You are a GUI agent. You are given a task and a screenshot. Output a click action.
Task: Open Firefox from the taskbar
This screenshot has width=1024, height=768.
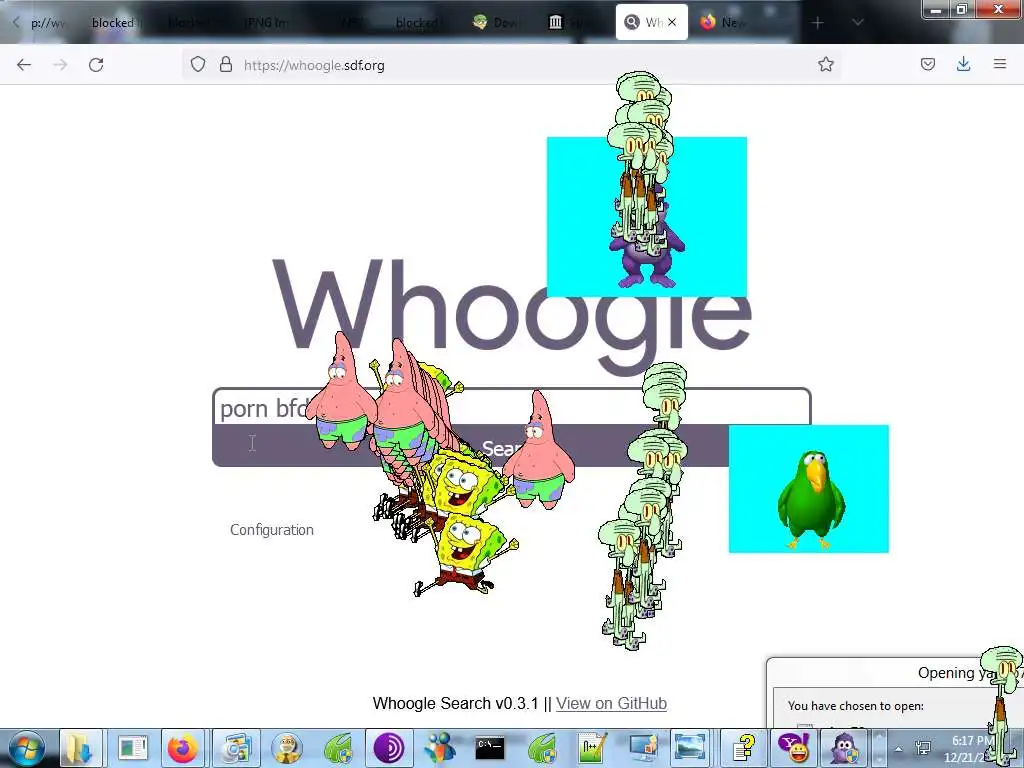point(183,748)
